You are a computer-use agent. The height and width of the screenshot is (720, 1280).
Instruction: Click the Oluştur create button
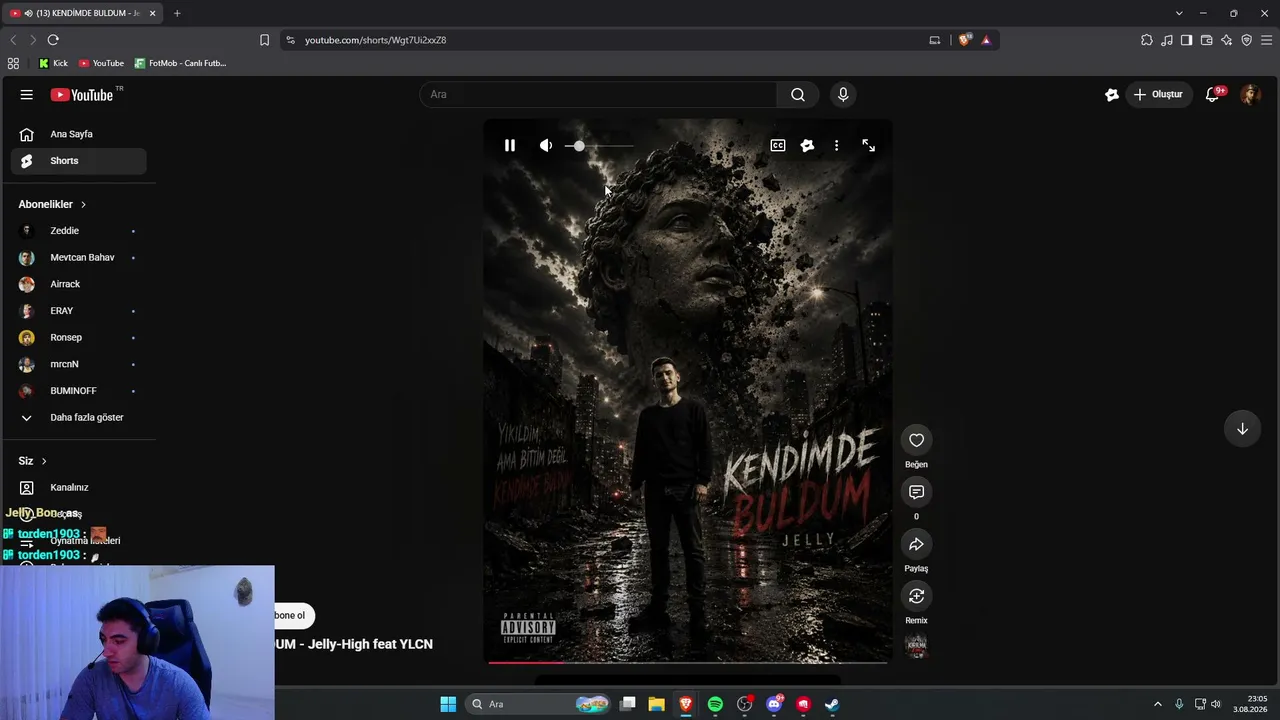pos(1158,95)
